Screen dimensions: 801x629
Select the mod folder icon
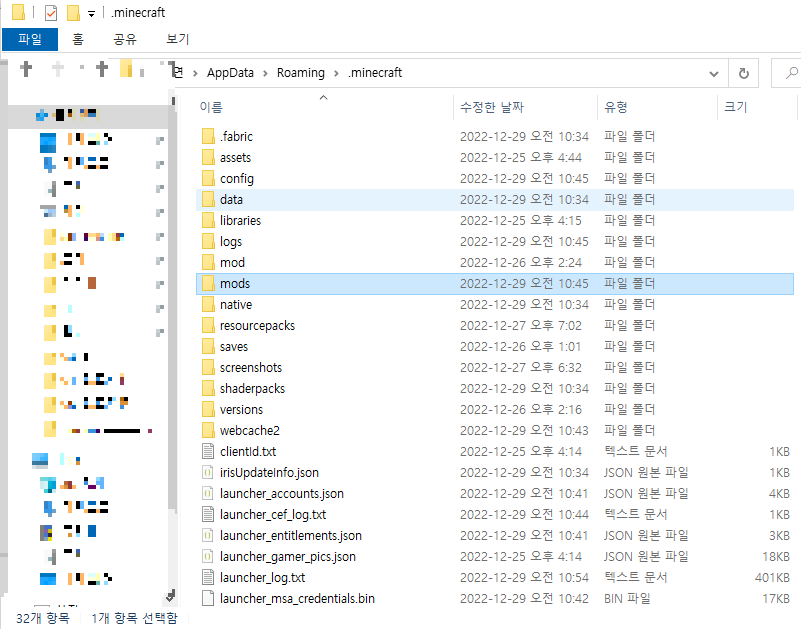[208, 263]
